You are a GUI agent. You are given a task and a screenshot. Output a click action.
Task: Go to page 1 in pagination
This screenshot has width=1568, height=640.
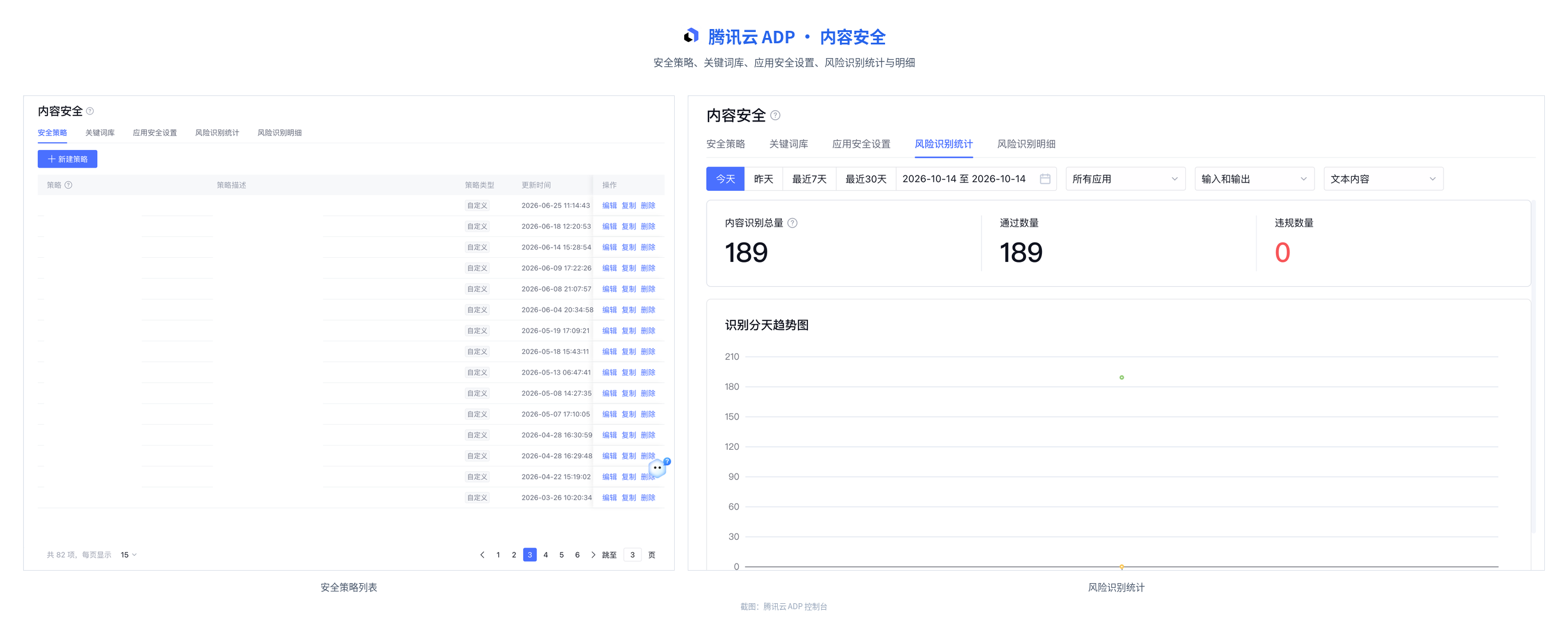[498, 555]
